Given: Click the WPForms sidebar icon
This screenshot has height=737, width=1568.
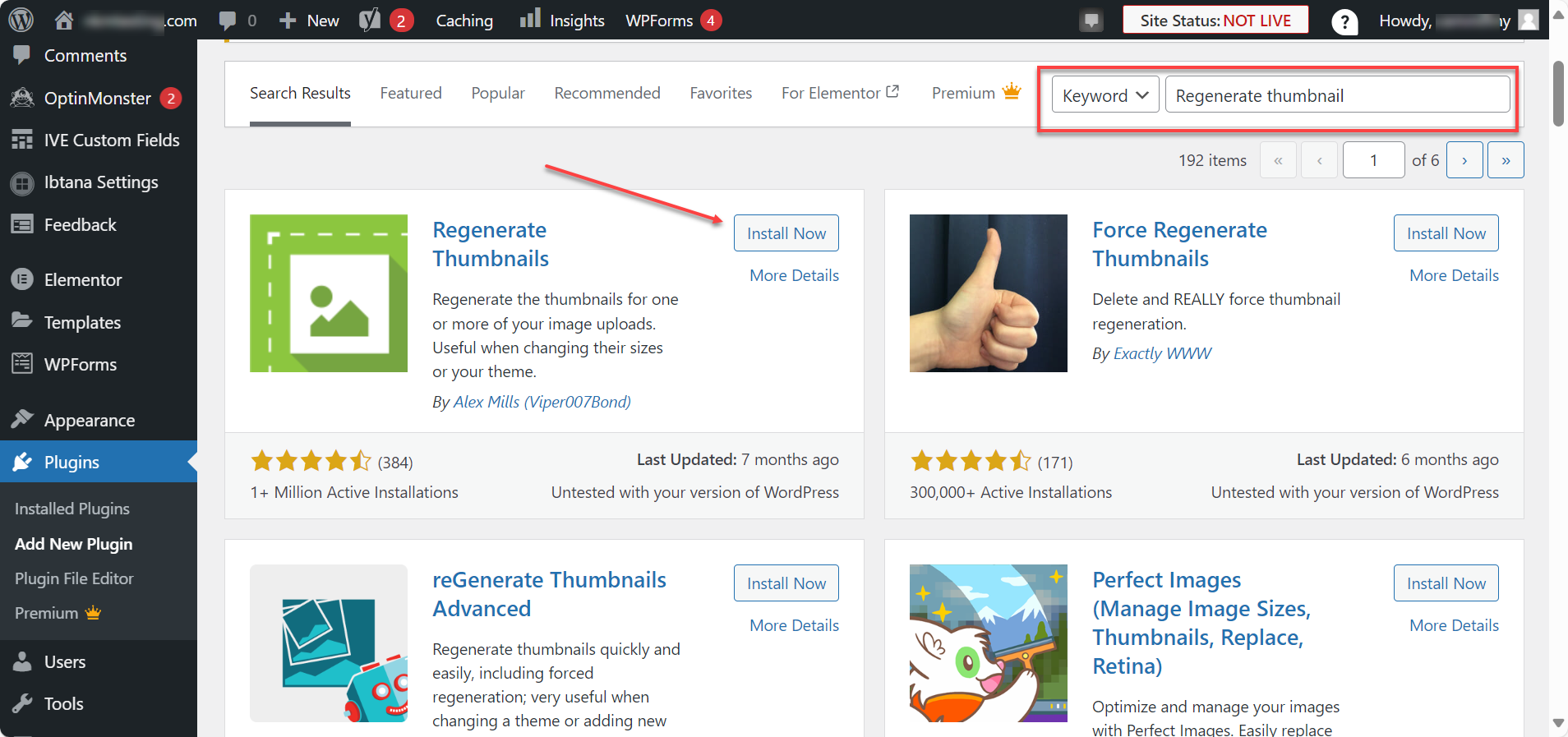Looking at the screenshot, I should tap(22, 363).
